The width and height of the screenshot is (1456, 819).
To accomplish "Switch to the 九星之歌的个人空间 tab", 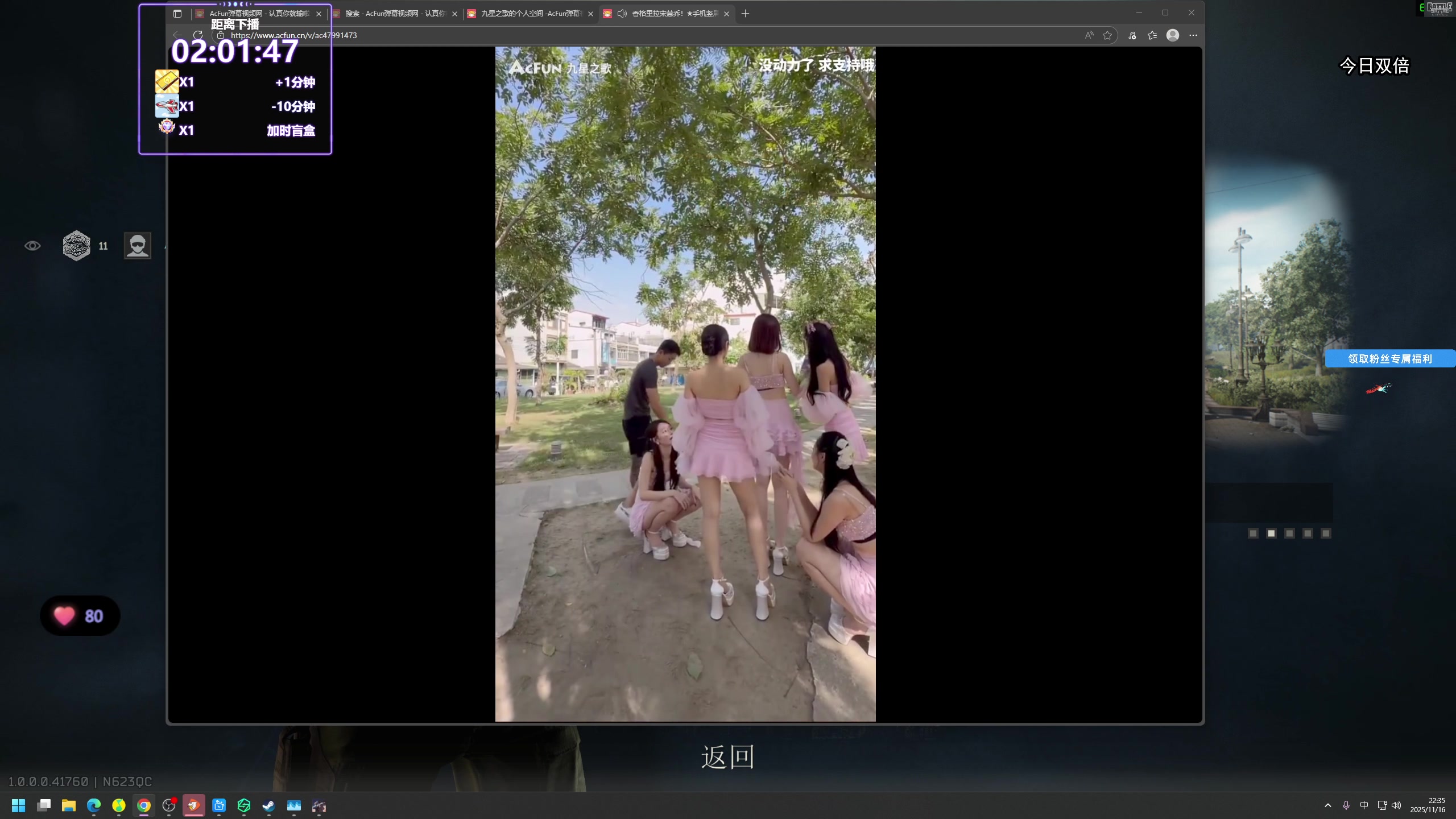I will tap(530, 14).
